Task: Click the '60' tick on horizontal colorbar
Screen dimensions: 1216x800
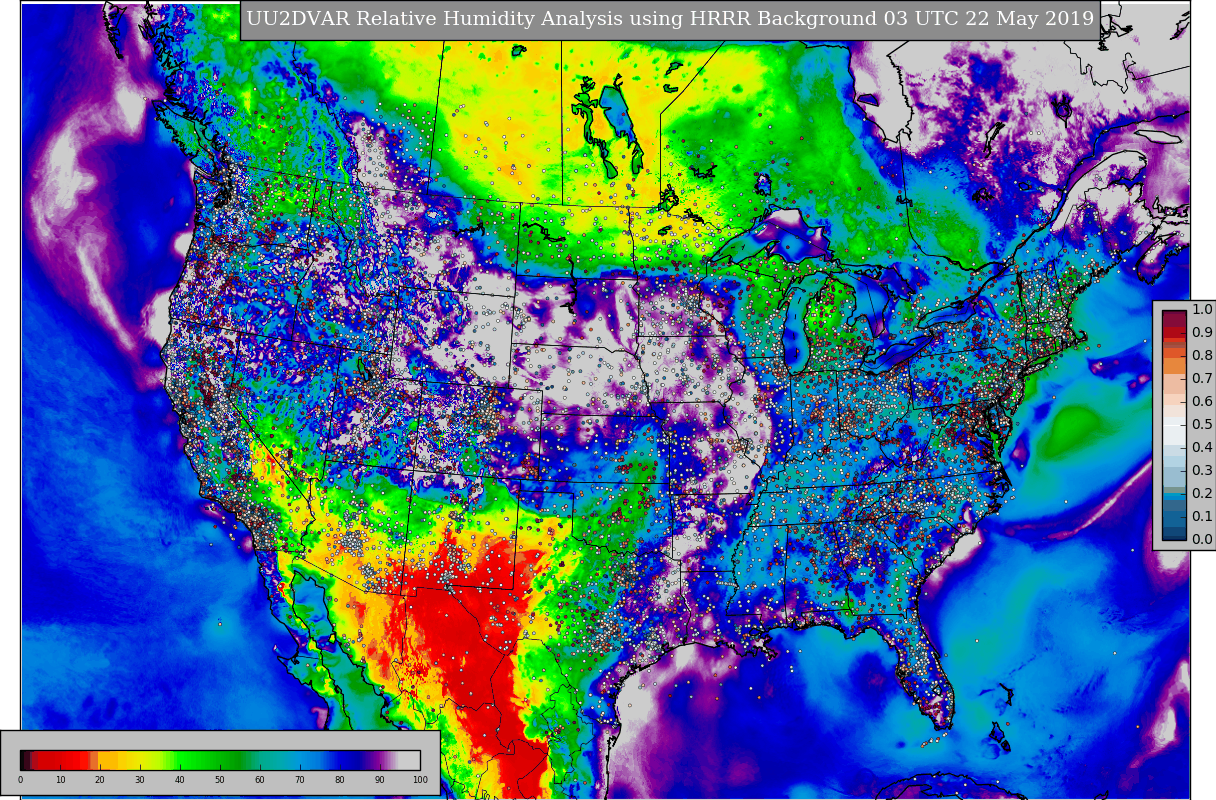Action: [x=260, y=780]
